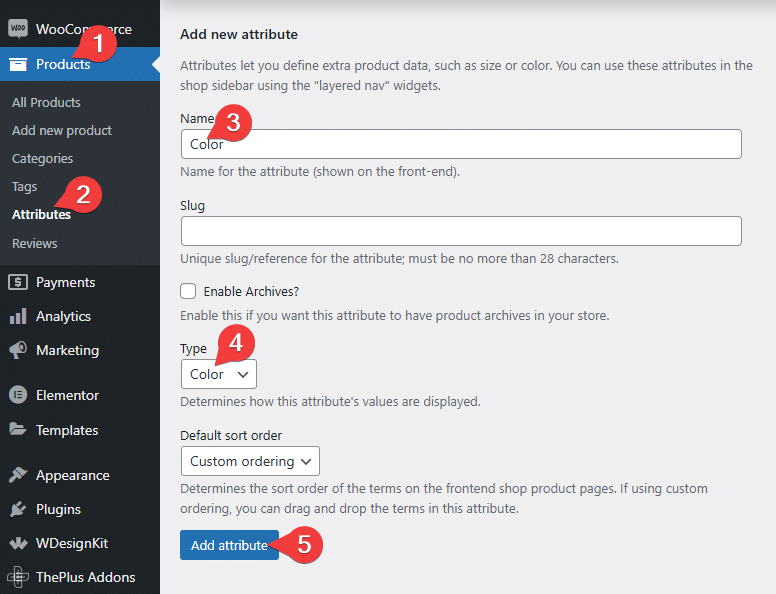Open the Categories submenu

pyautogui.click(x=43, y=158)
